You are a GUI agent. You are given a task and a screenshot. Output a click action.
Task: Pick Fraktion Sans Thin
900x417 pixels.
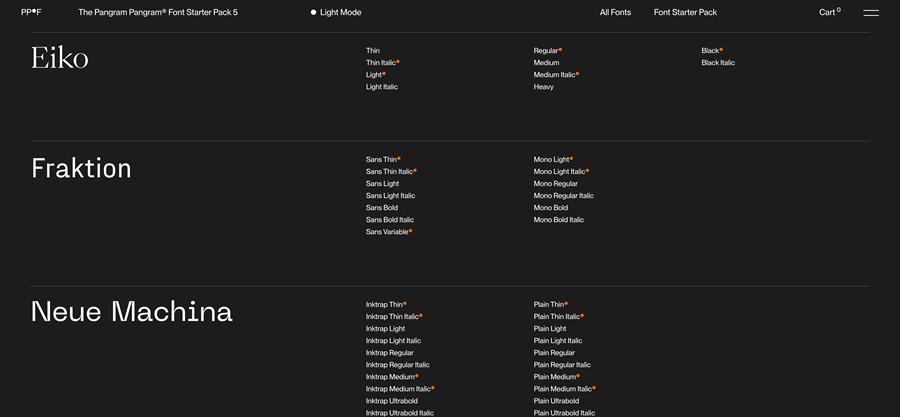click(383, 159)
